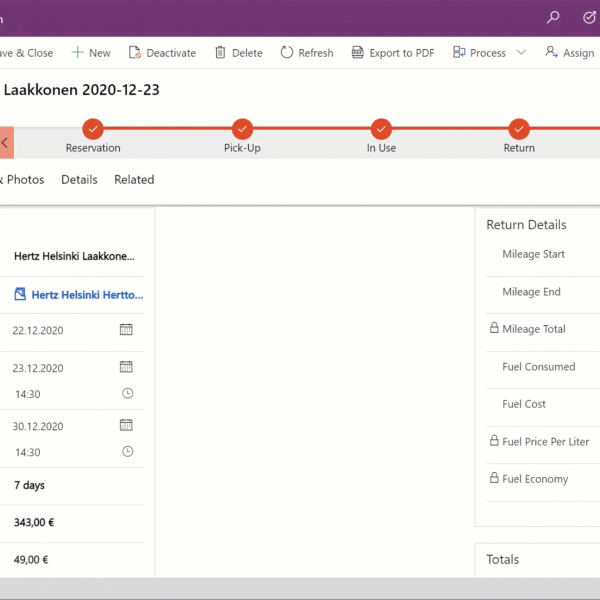Viewport: 600px width, 600px height.
Task: Click Export to PDF label
Action: pos(402,53)
